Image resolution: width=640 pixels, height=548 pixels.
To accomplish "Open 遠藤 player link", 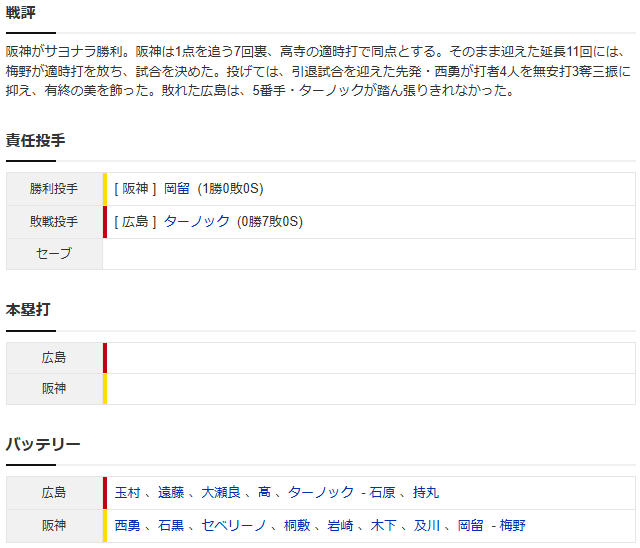I will click(x=171, y=493).
